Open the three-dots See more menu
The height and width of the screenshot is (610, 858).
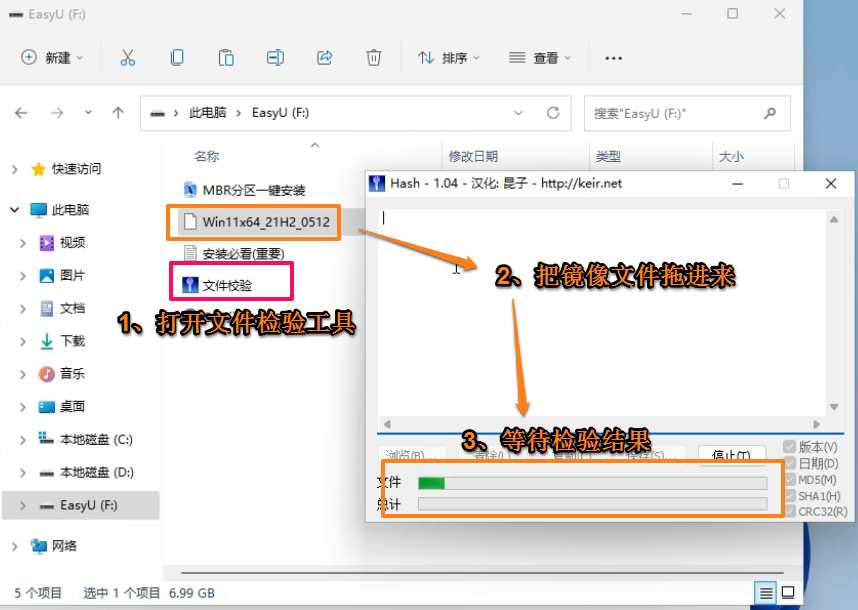613,58
